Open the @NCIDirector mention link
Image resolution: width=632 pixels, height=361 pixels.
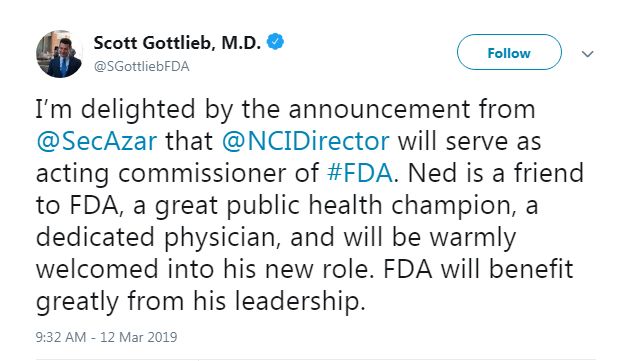point(306,141)
